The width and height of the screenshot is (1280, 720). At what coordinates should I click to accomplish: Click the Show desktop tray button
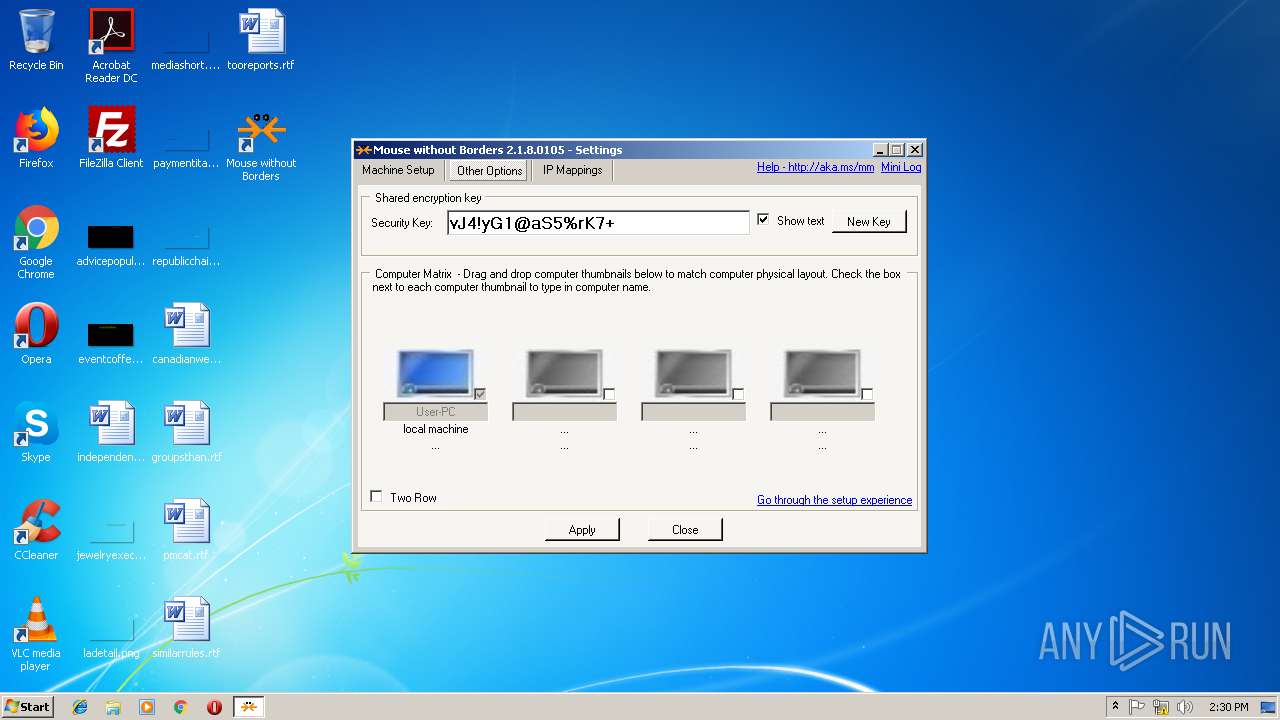click(1269, 707)
